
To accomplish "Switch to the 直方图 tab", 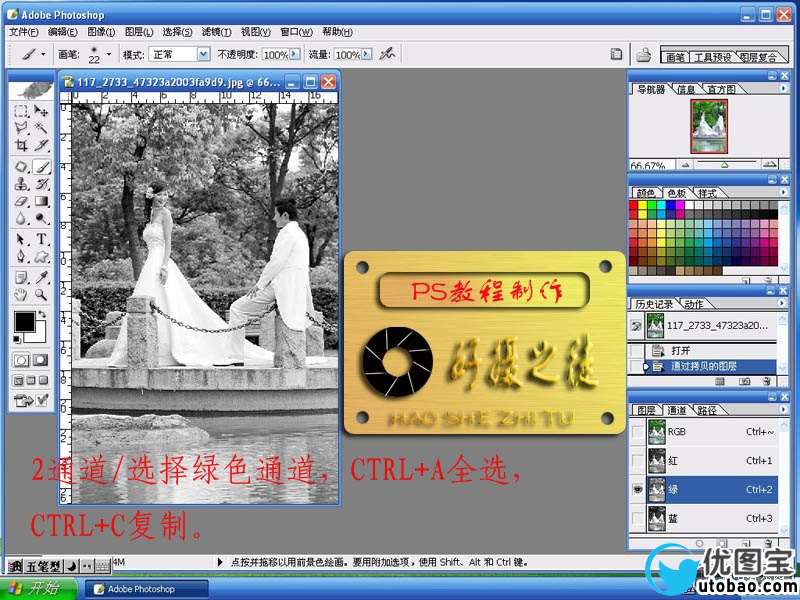I will coord(721,90).
